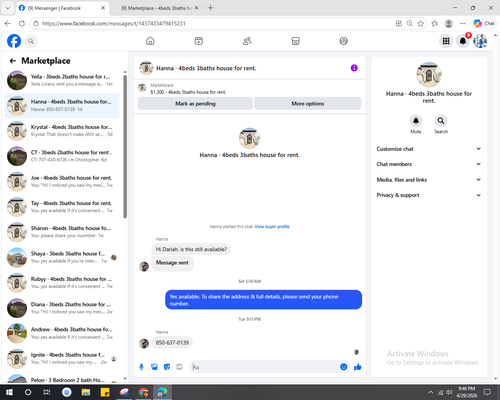Open Shaya 3beds 3baths conversation

point(62,257)
